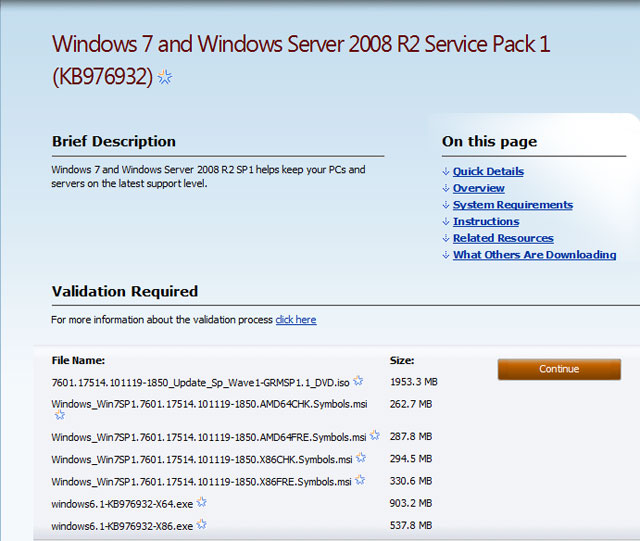Click the 262.7 MB size value
Viewport: 640px width, 541px height.
[411, 404]
